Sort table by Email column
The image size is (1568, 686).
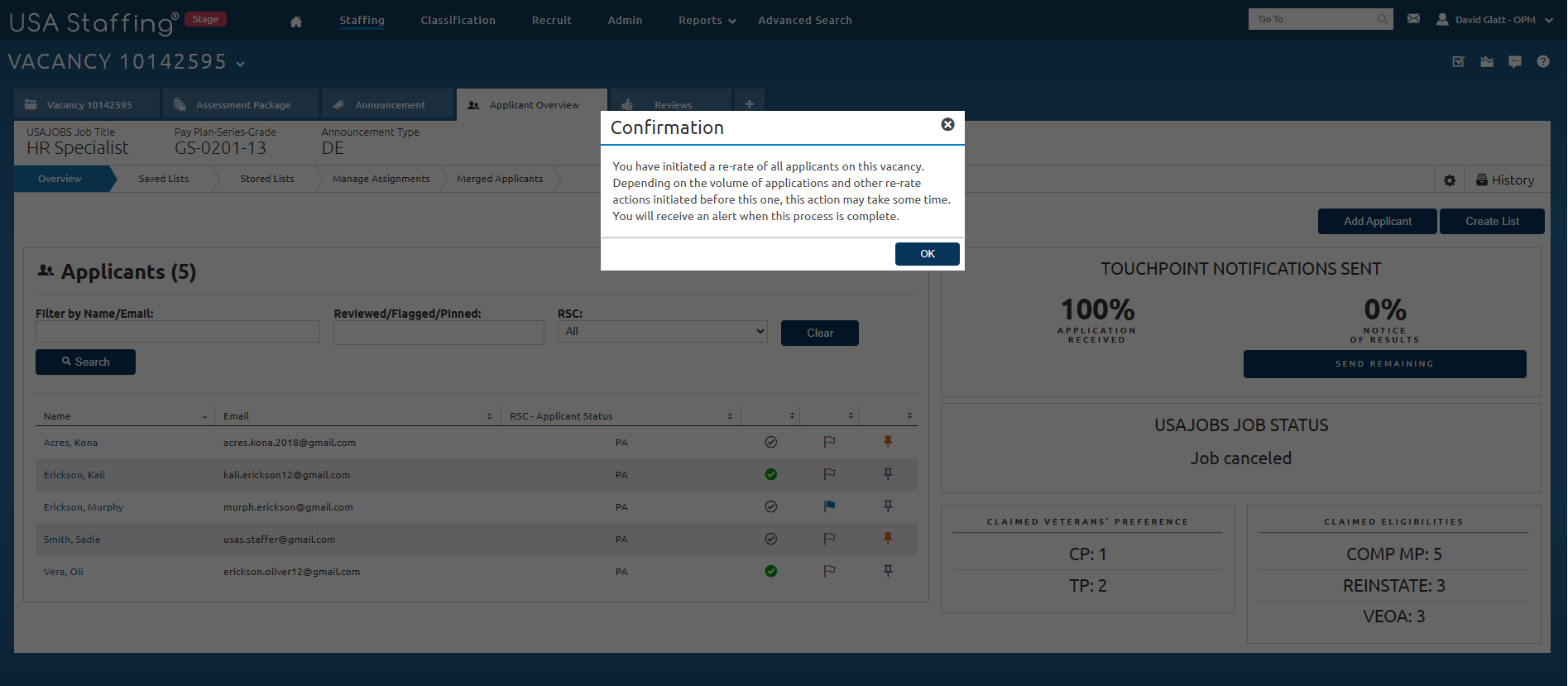[x=357, y=416]
